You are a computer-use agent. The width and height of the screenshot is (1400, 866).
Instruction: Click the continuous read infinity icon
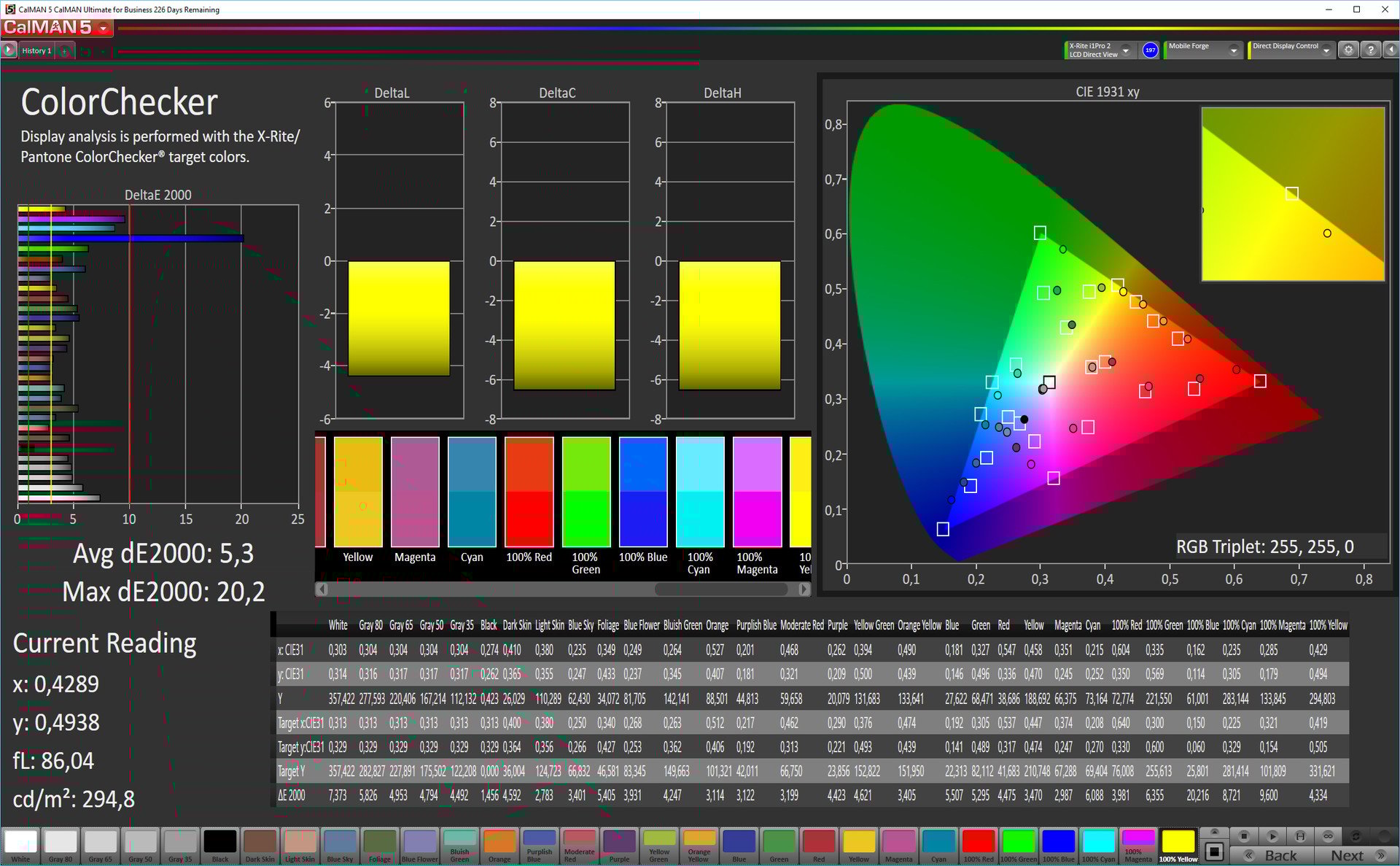[x=1329, y=836]
